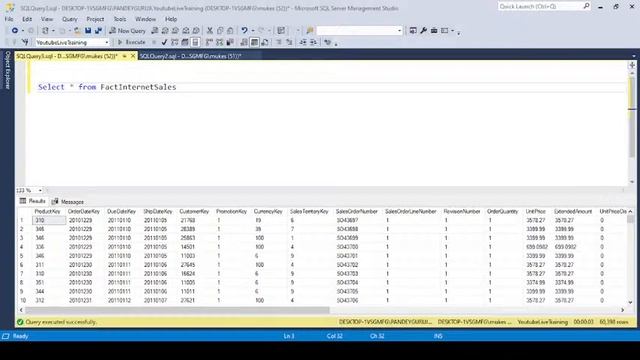
Task: Click the Query Options icon
Action: click(185, 42)
